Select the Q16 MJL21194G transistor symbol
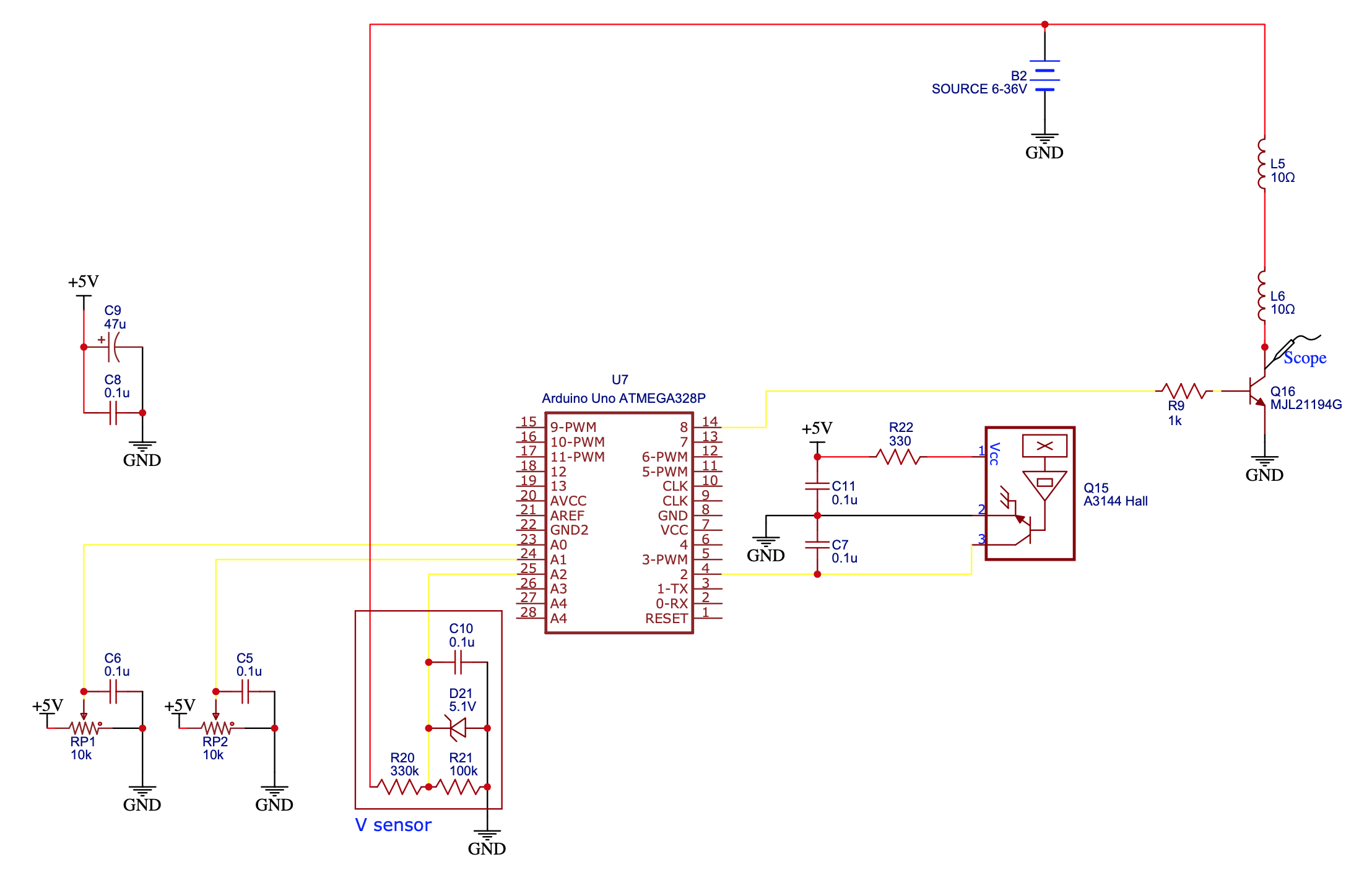 coord(1257,392)
